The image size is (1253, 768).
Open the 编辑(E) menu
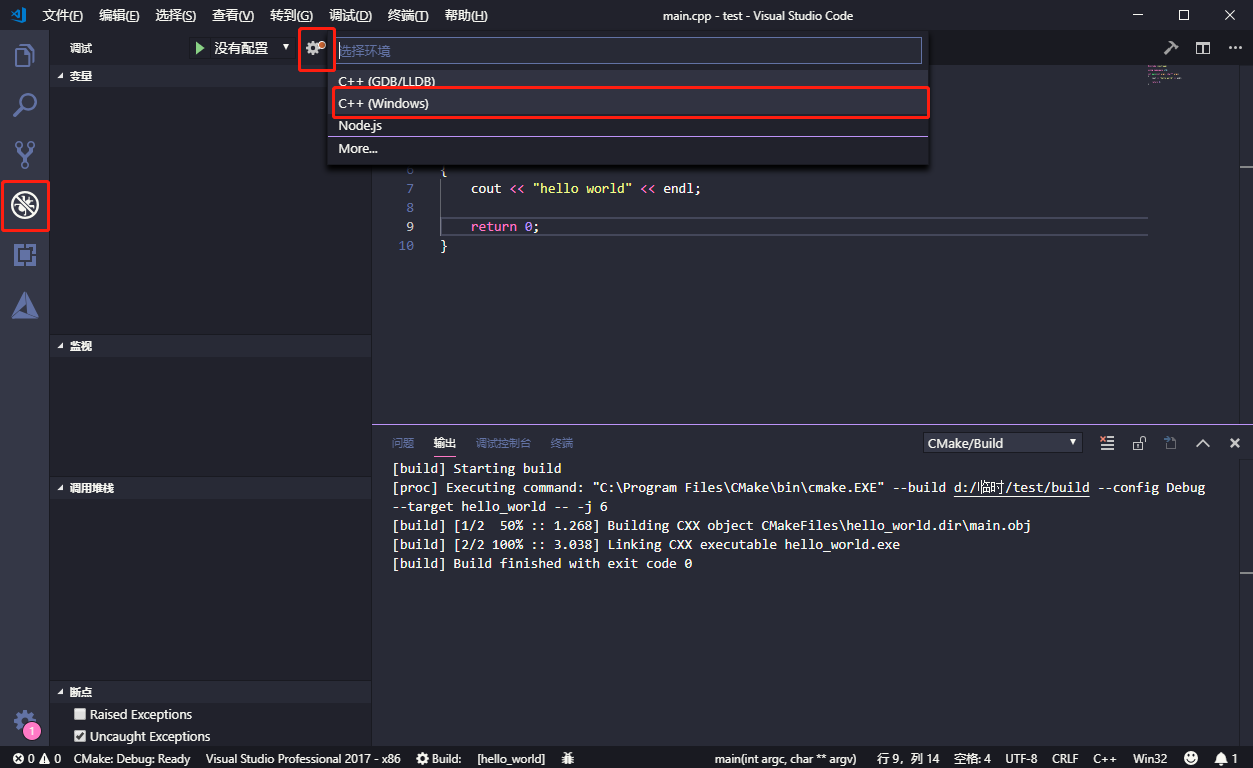tap(120, 16)
